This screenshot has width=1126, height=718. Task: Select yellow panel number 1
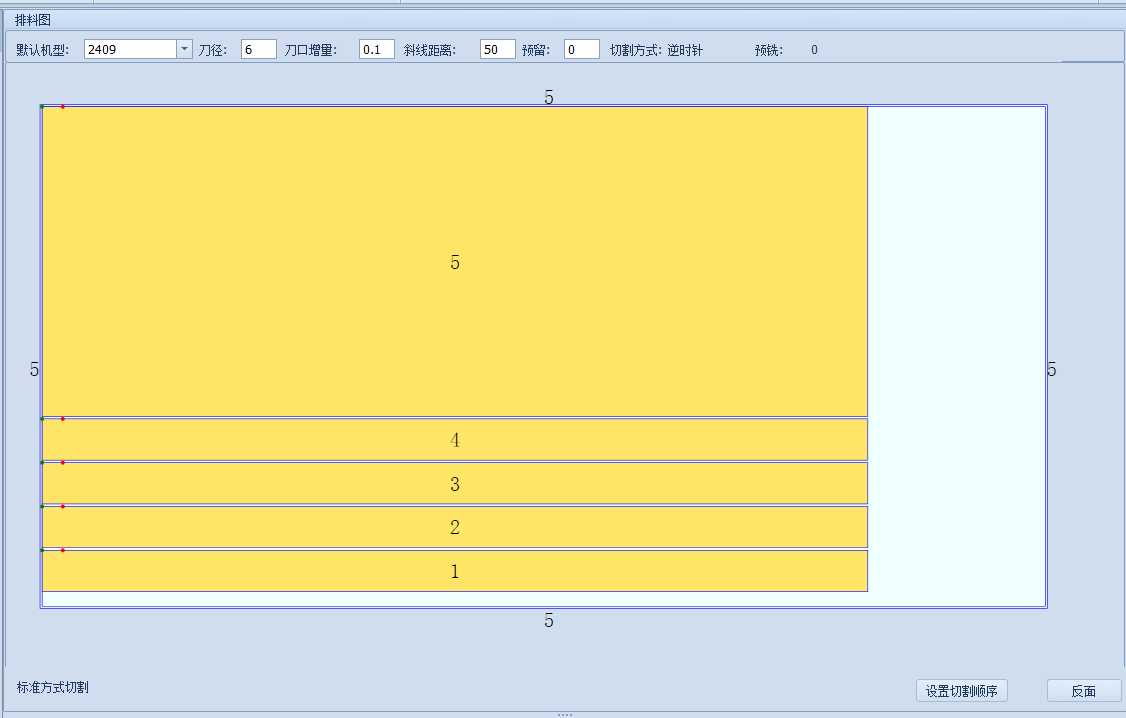[455, 571]
